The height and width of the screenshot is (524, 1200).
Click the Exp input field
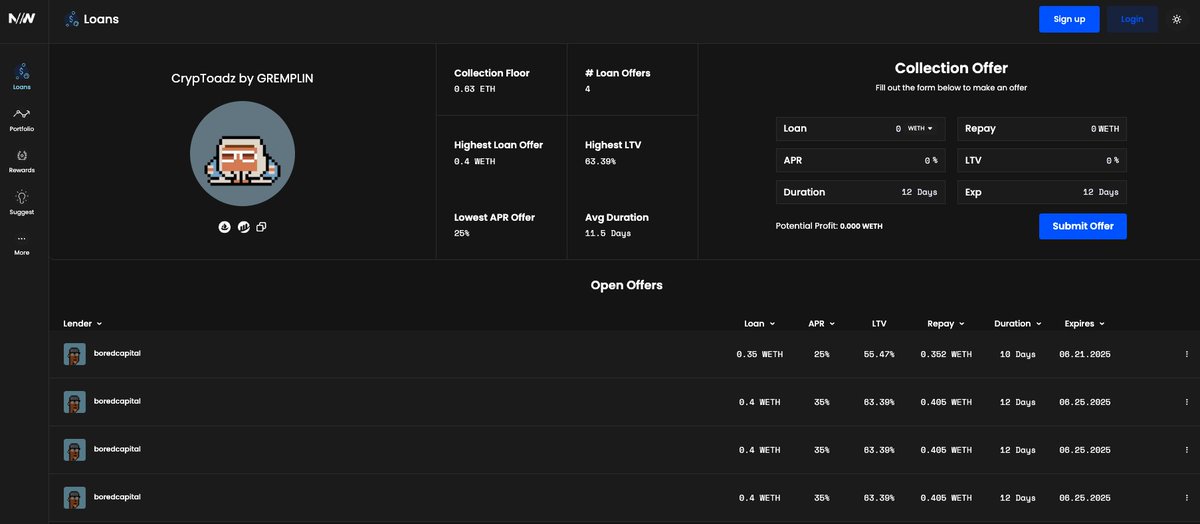(x=1042, y=192)
